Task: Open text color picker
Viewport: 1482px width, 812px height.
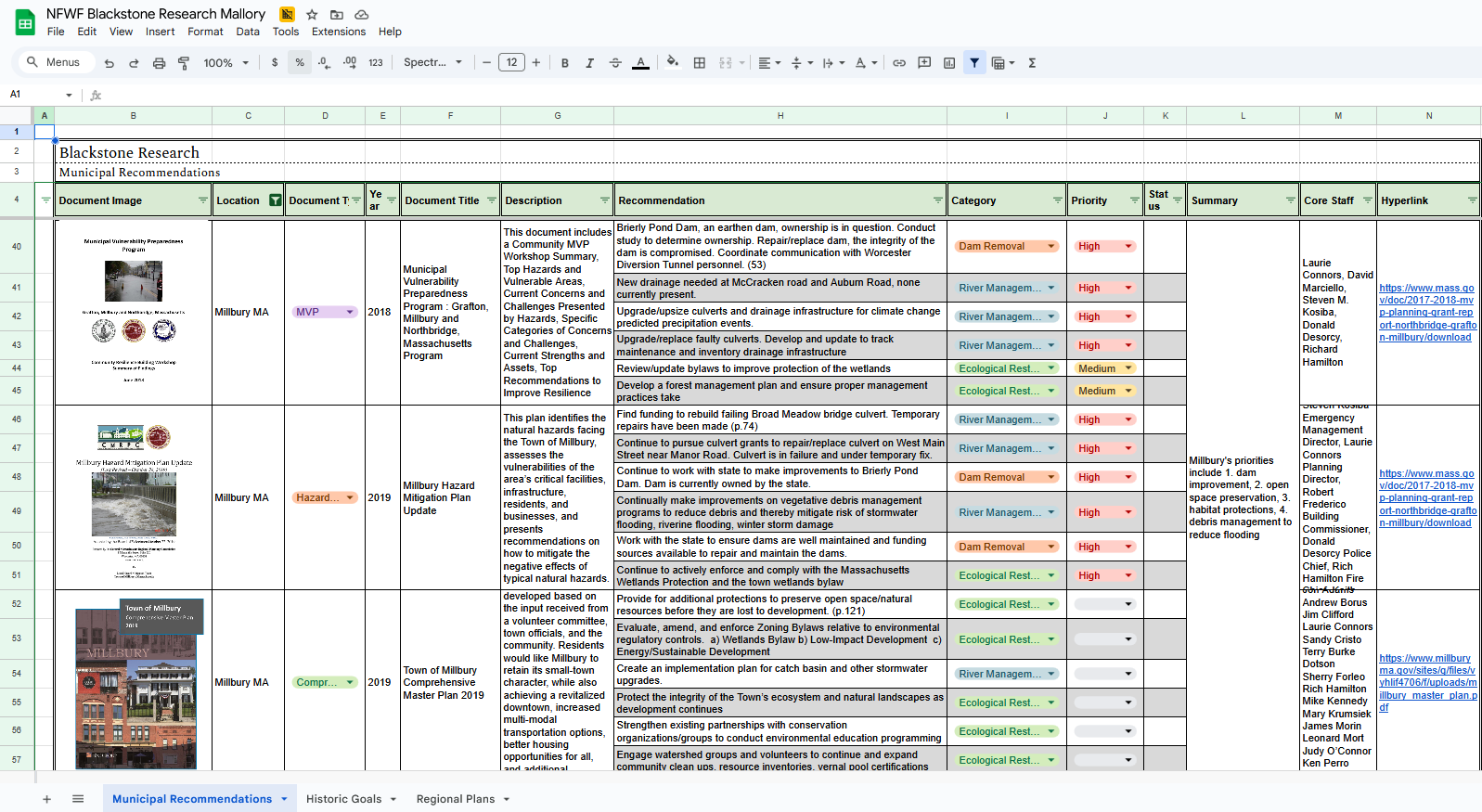Action: [640, 63]
